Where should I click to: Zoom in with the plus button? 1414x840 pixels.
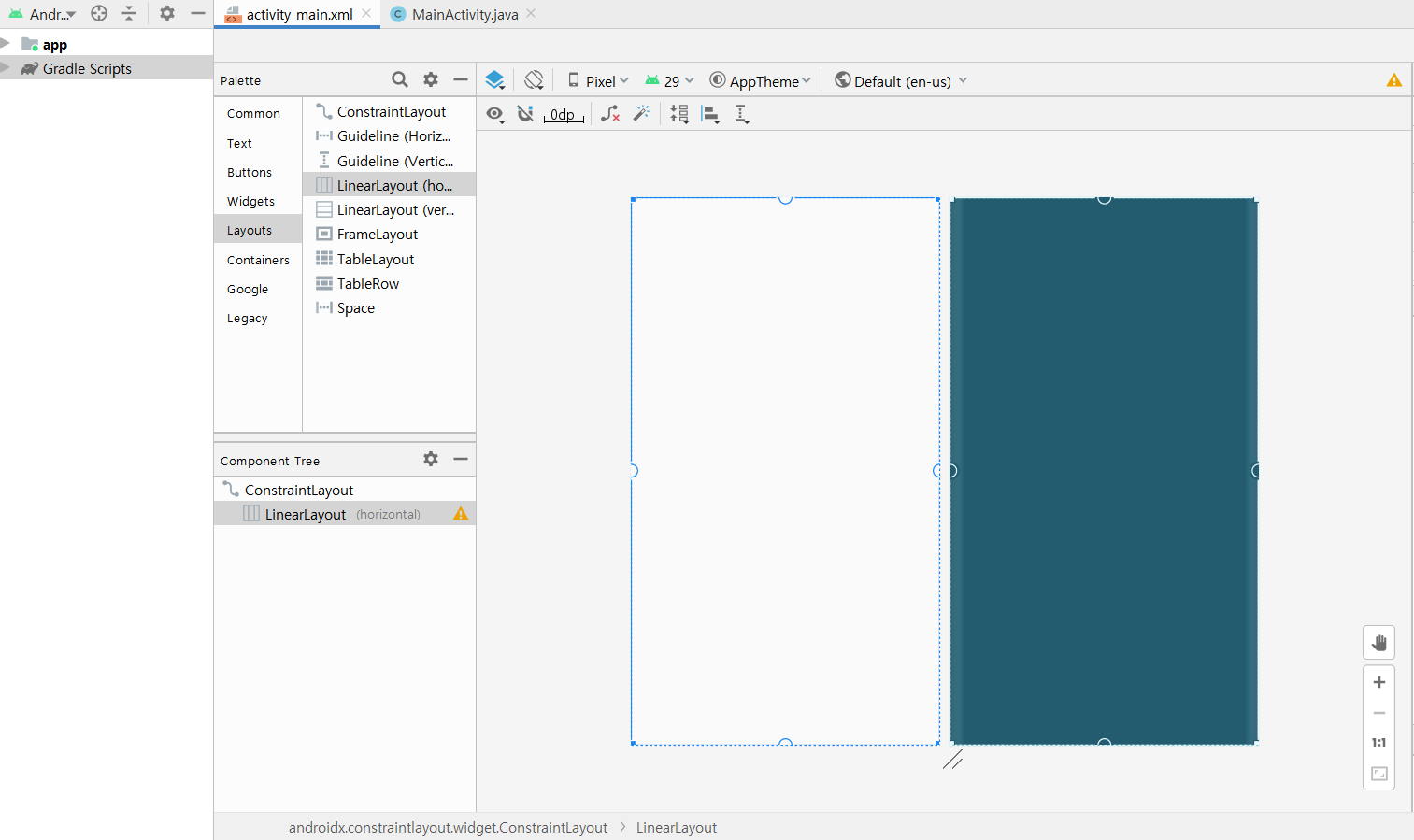point(1379,682)
